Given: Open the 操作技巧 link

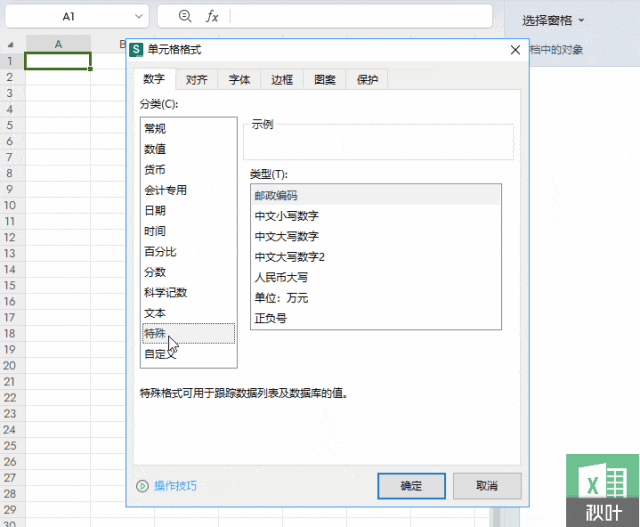Looking at the screenshot, I should coord(176,486).
